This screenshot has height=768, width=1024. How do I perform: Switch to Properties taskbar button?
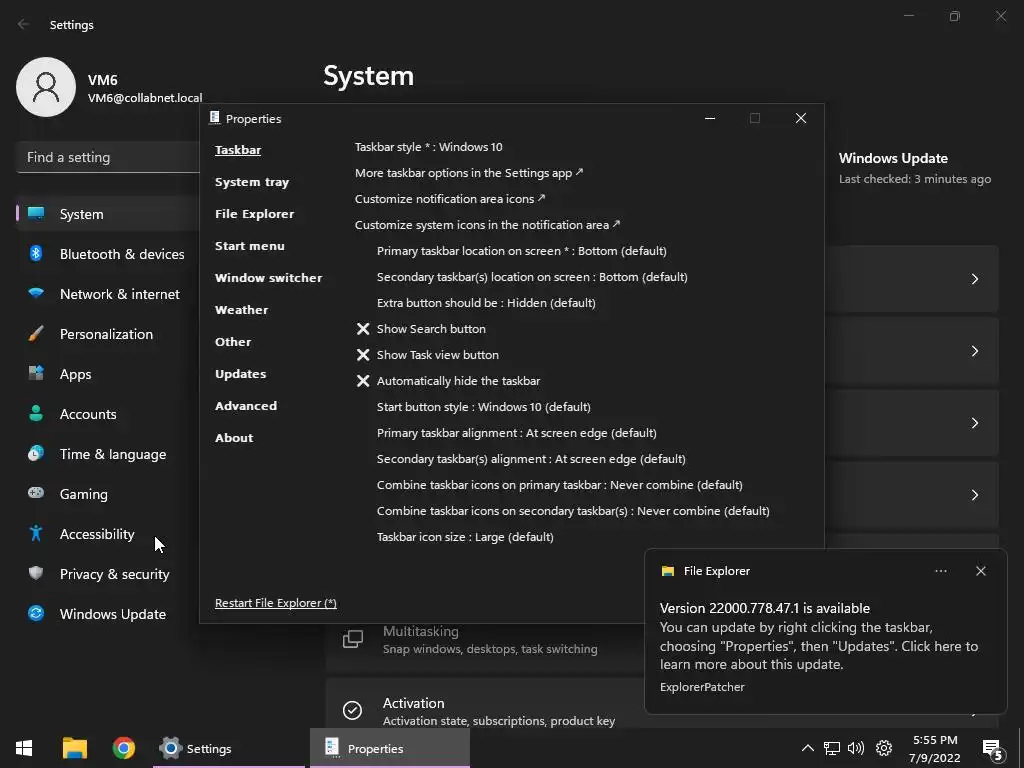[x=390, y=748]
